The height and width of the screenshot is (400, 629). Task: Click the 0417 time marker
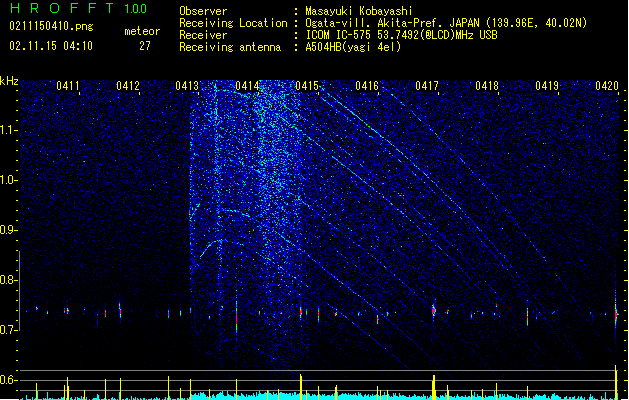[x=427, y=85]
